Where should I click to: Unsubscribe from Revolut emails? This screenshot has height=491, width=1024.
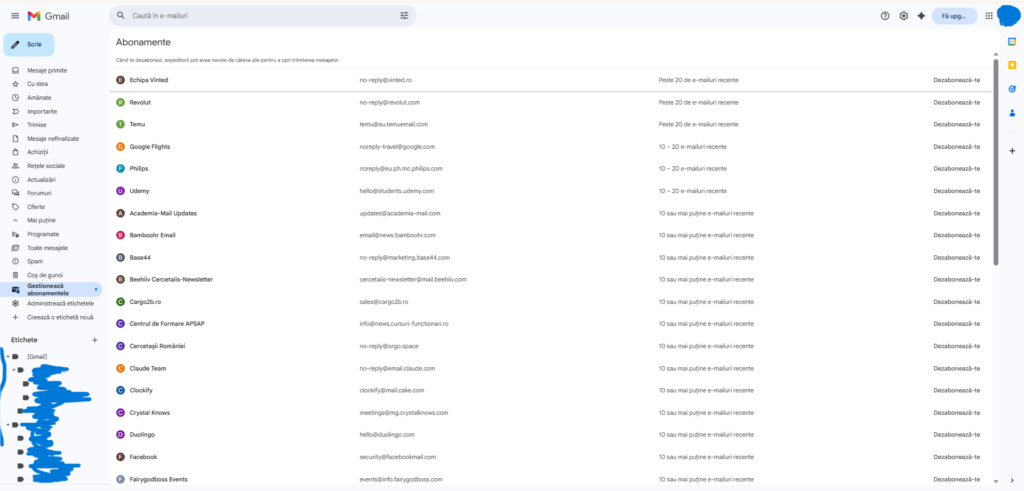(956, 102)
